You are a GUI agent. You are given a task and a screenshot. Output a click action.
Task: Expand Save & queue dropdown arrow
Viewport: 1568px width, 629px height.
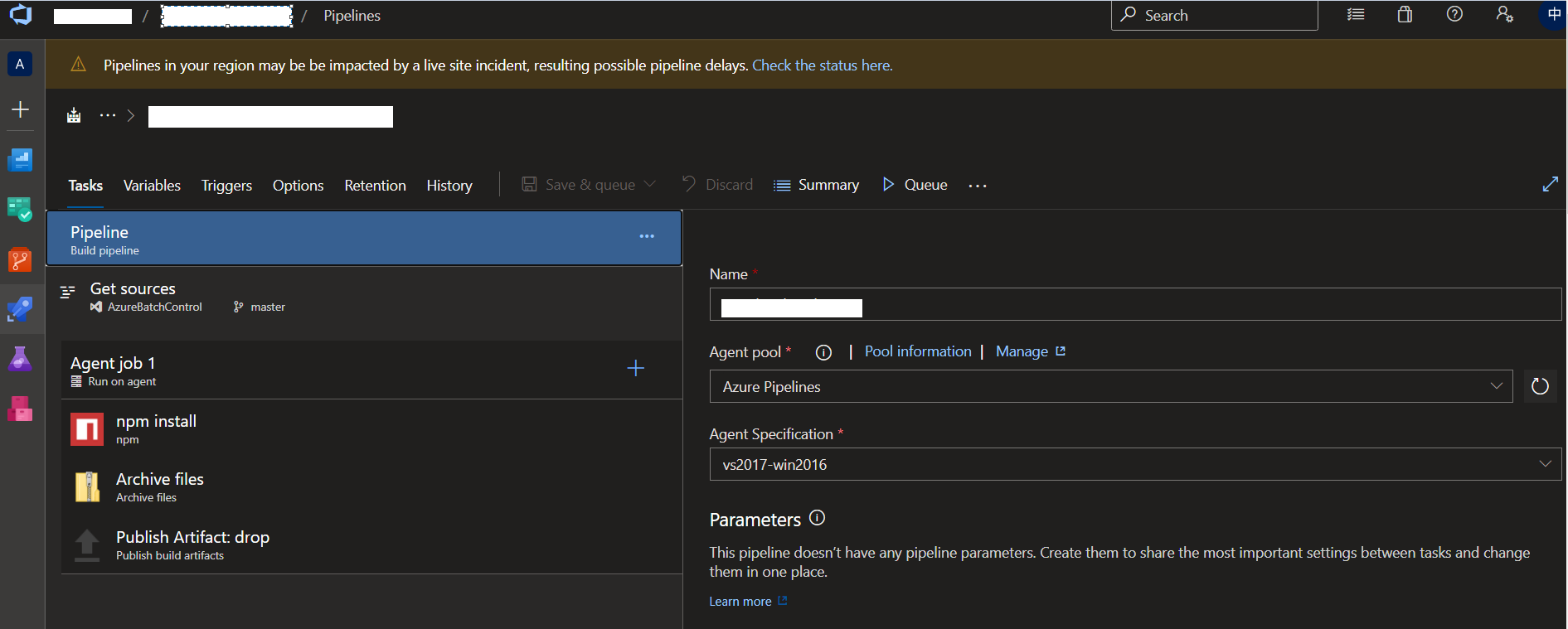pyautogui.click(x=650, y=184)
